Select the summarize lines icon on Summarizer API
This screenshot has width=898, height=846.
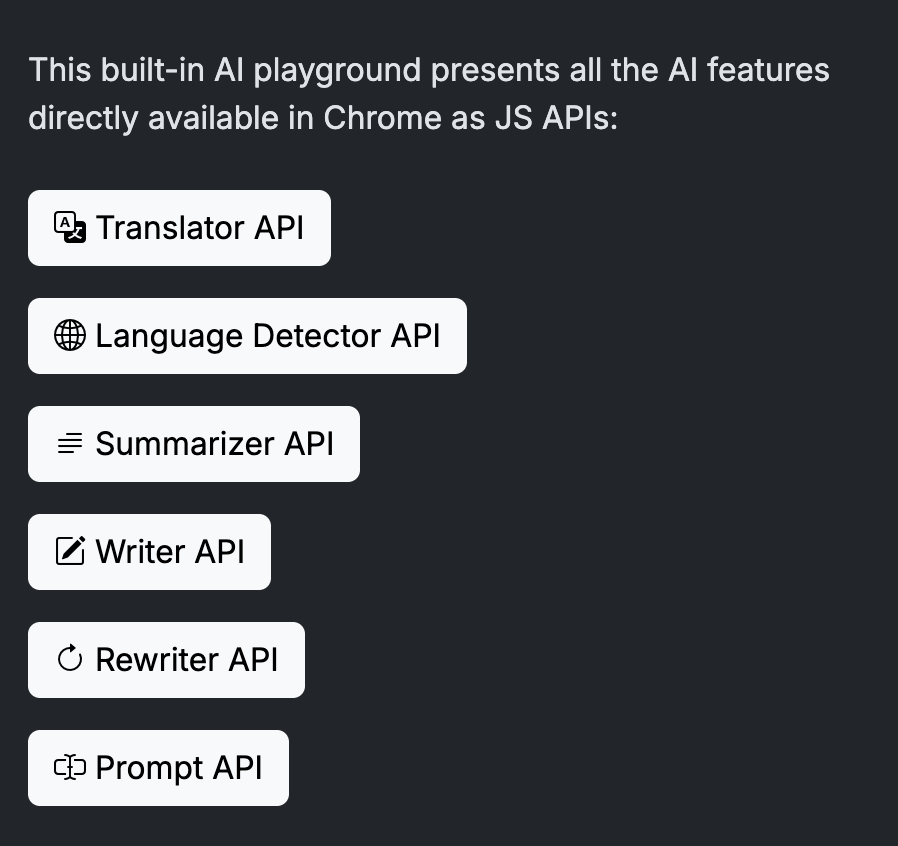tap(68, 443)
